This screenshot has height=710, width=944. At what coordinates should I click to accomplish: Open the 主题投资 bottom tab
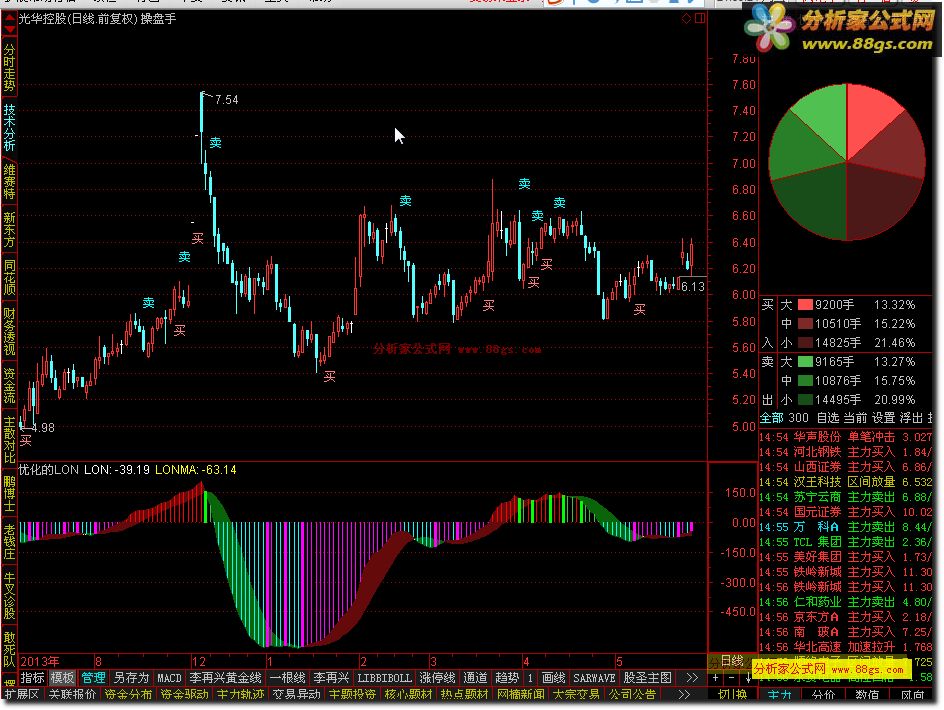click(352, 694)
